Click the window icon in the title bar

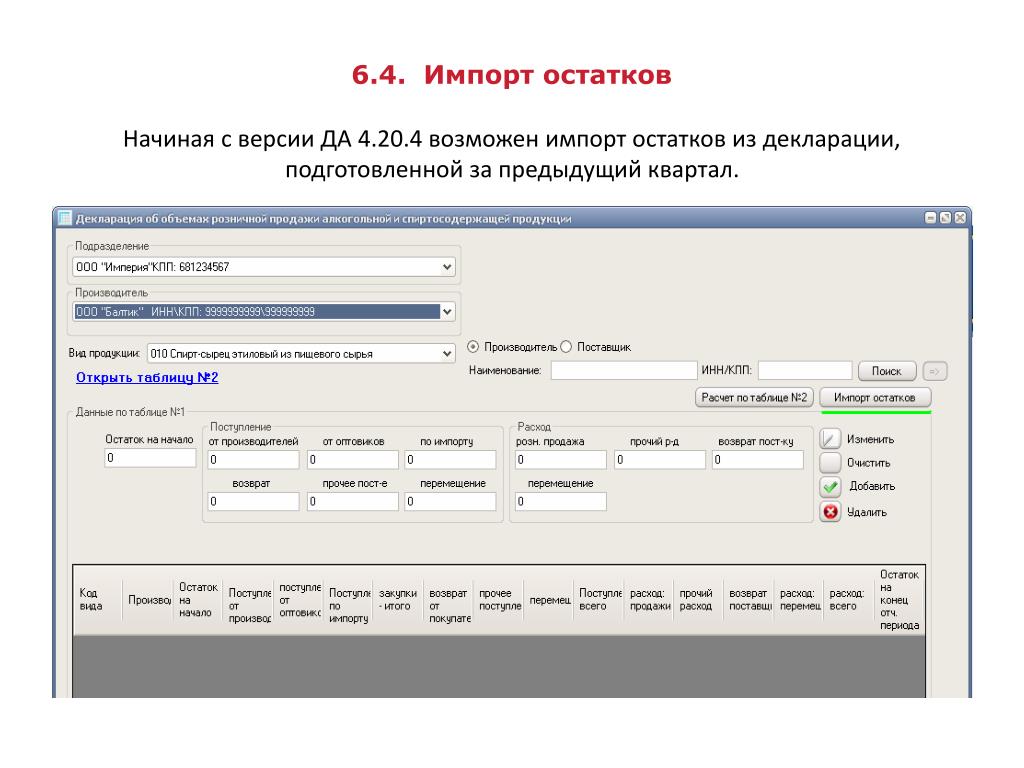tap(65, 218)
